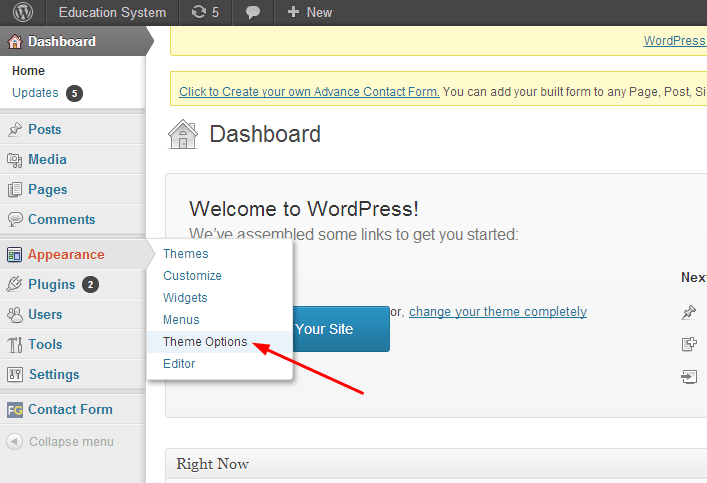The image size is (707, 483).
Task: Click the Media camera icon
Action: click(14, 160)
